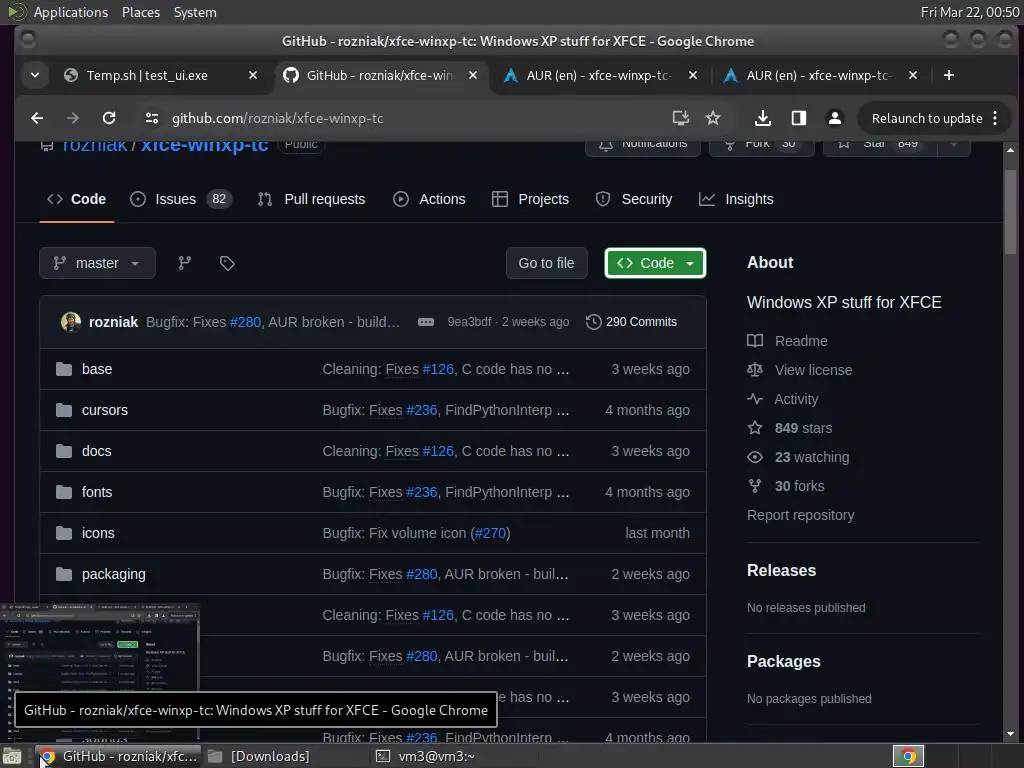This screenshot has height=768, width=1024.
Task: Open Chrome profile icon
Action: coord(835,118)
